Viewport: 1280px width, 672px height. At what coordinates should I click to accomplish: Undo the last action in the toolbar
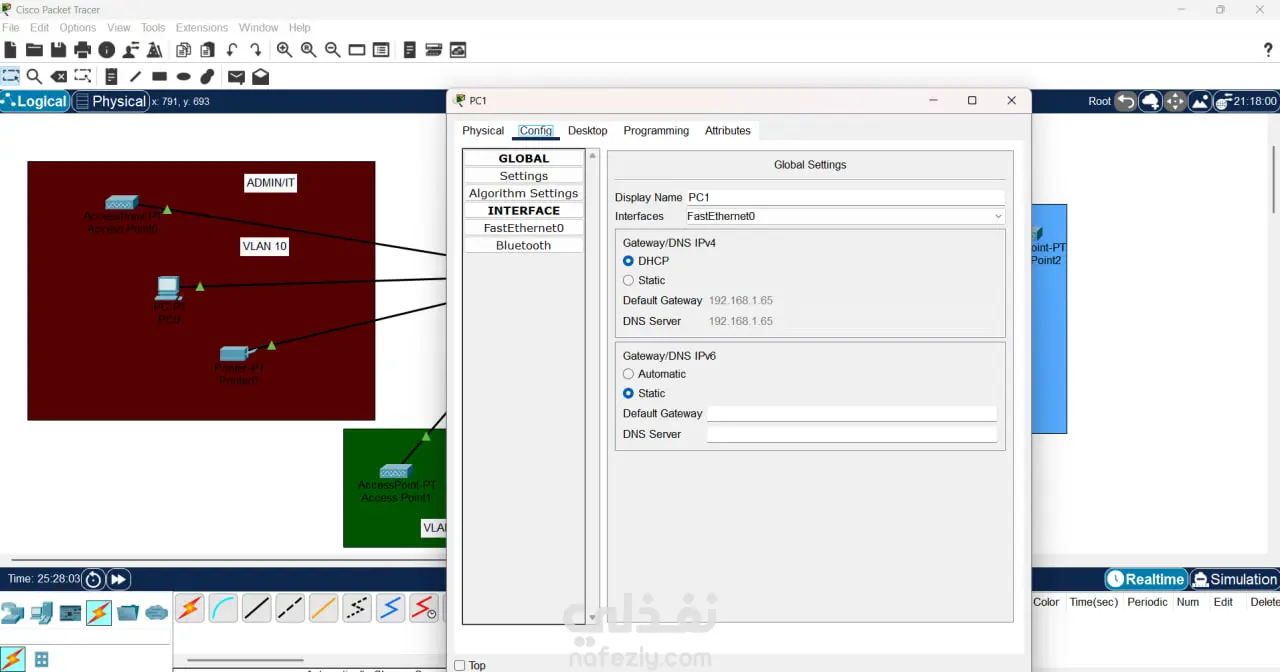(x=232, y=50)
